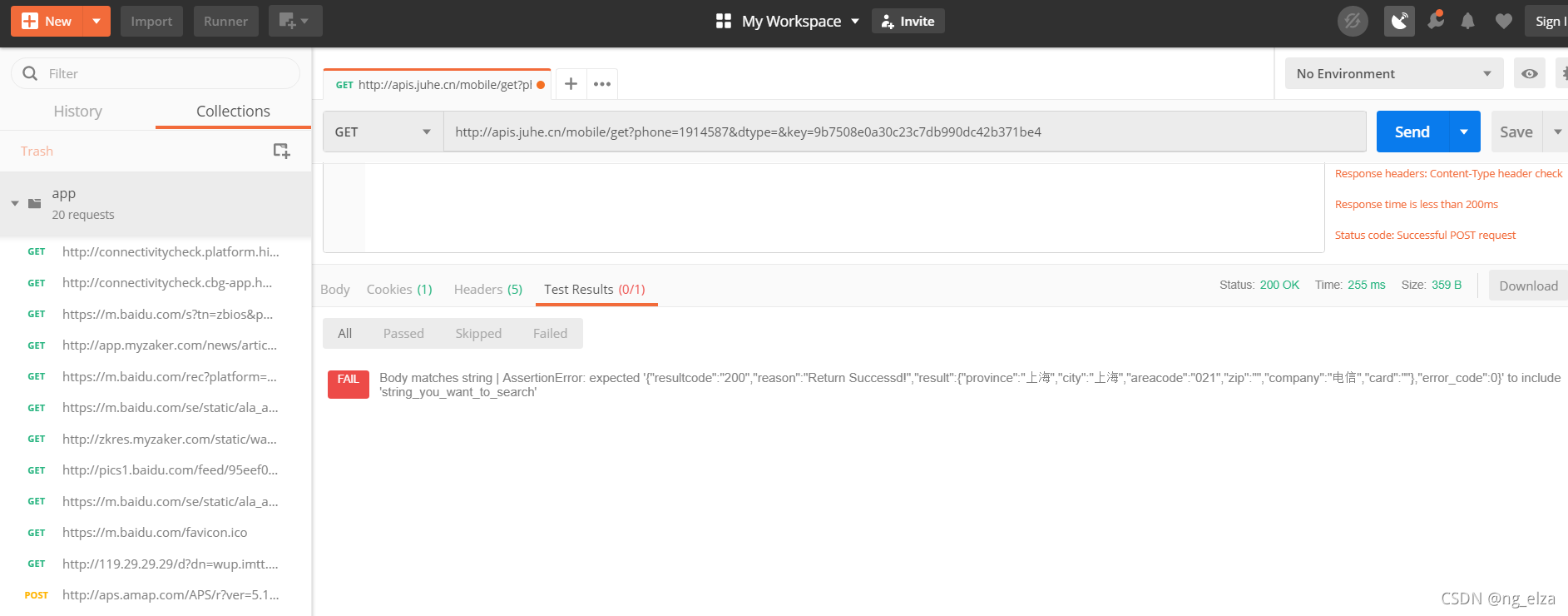This screenshot has height=616, width=1568.
Task: Switch to the History tab
Action: click(77, 111)
